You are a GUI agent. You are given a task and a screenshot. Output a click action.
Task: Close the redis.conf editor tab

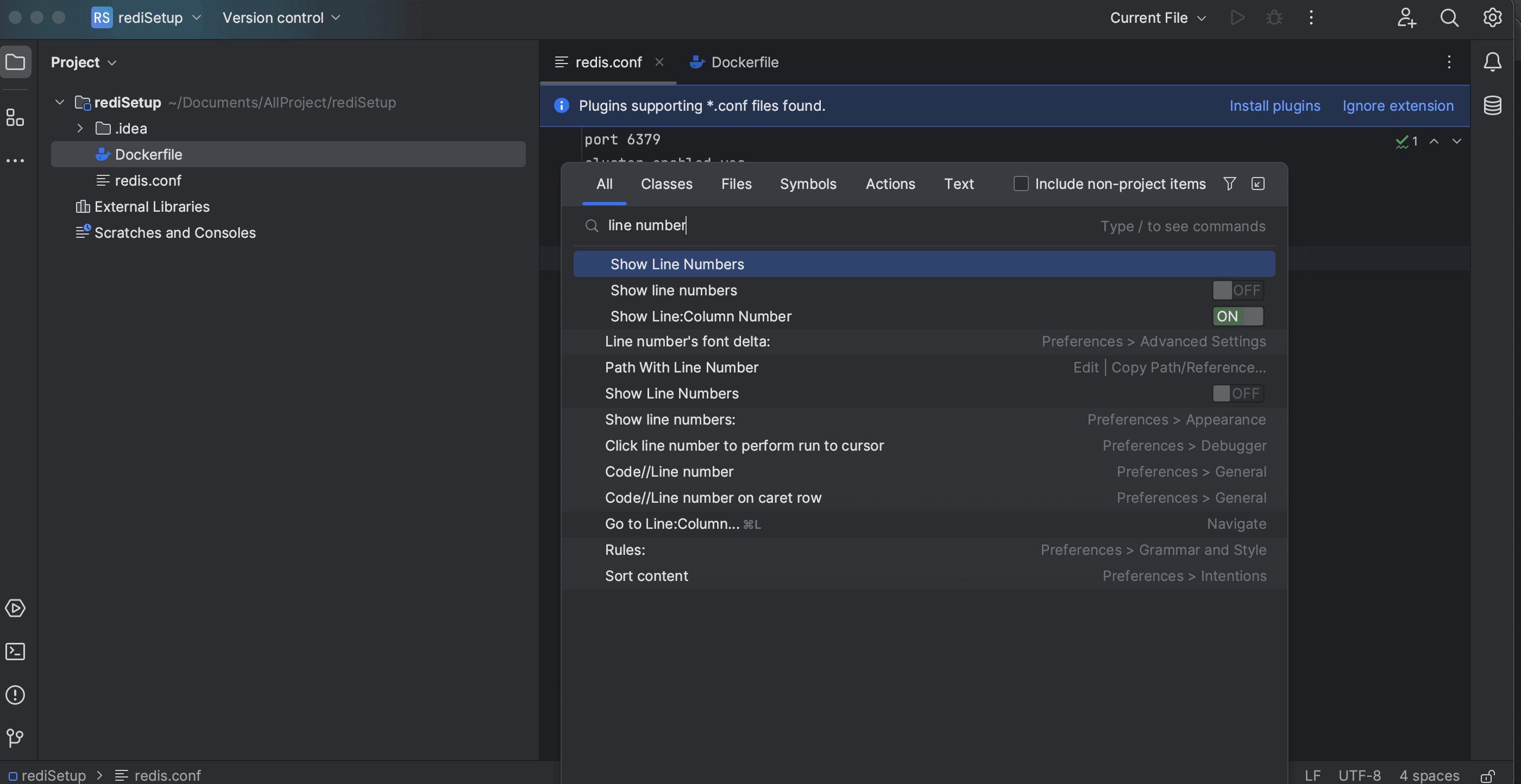(659, 62)
